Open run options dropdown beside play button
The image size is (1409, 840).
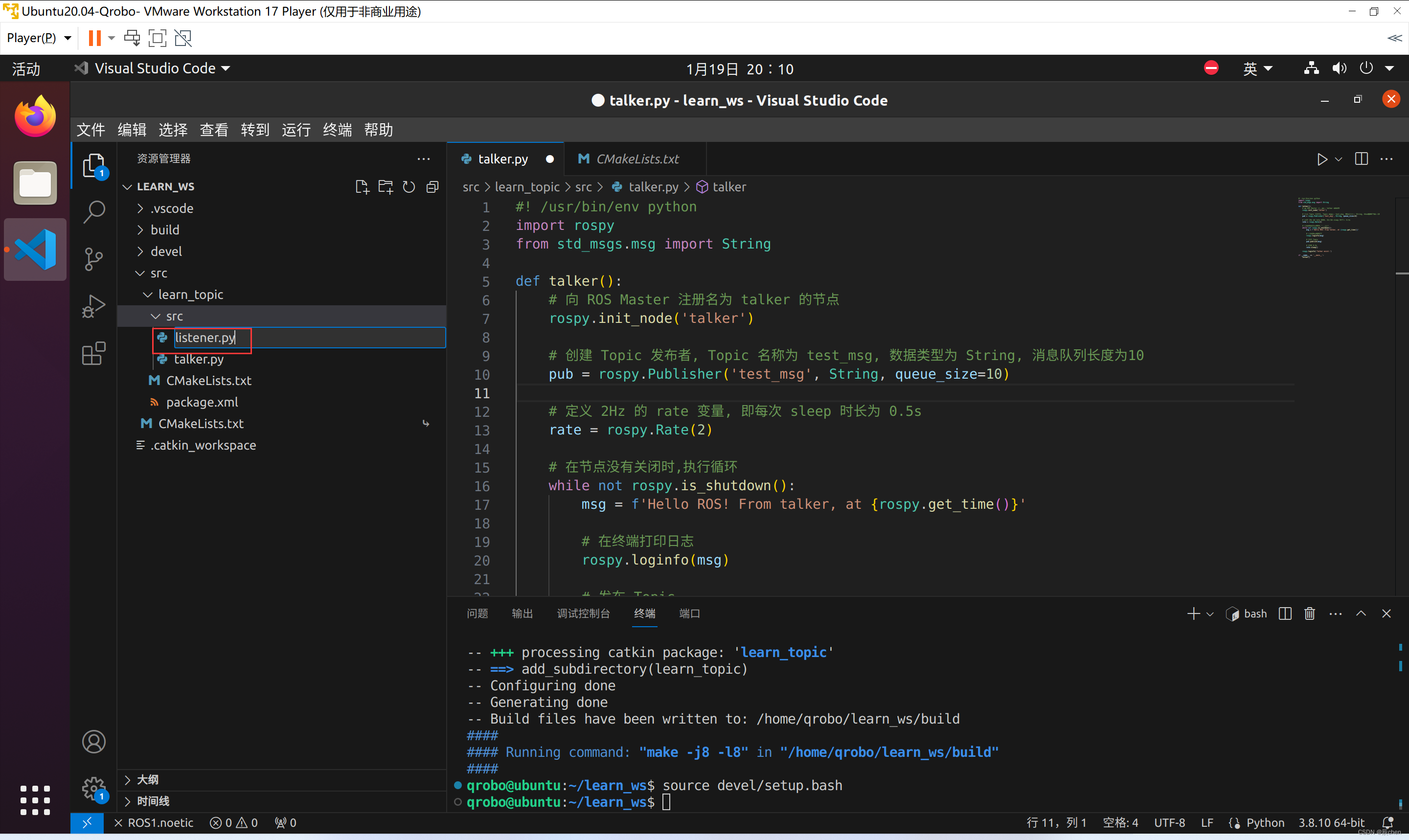(1338, 159)
